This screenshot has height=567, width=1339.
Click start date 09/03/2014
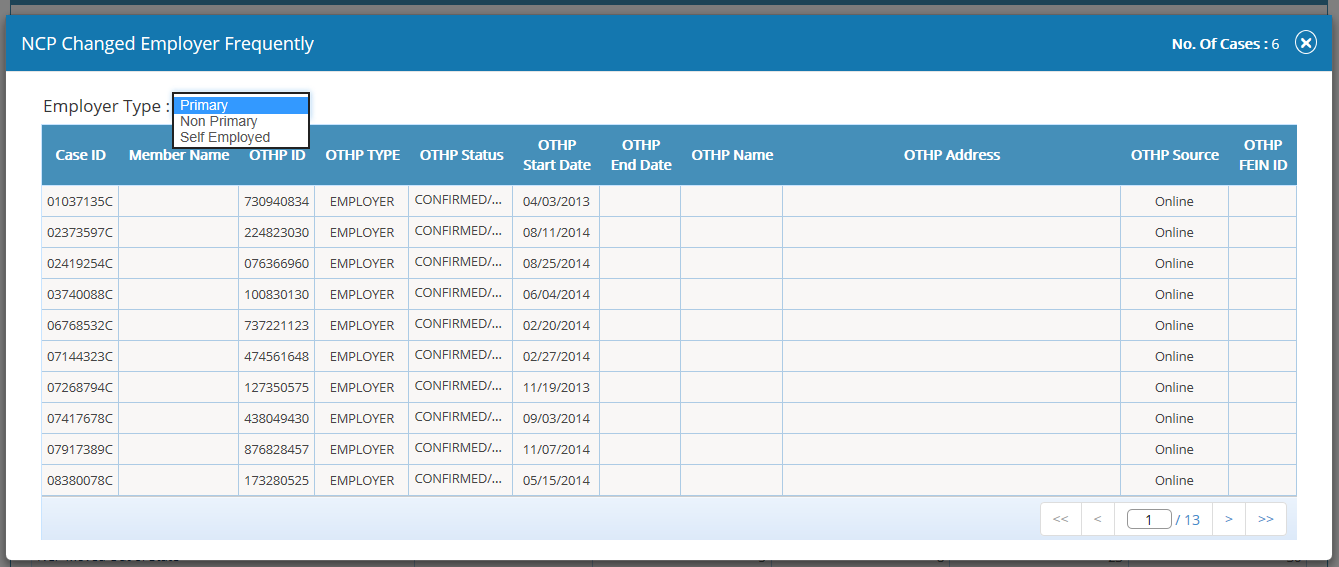click(x=556, y=418)
